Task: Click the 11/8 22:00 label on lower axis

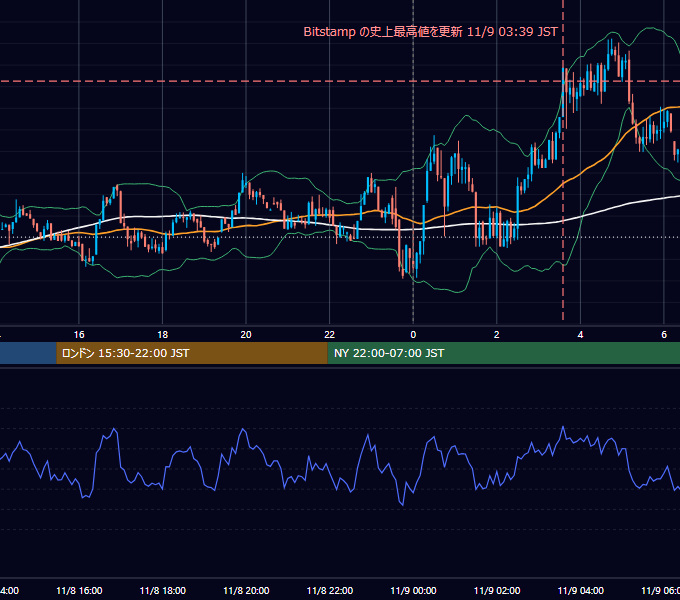Action: tap(330, 591)
